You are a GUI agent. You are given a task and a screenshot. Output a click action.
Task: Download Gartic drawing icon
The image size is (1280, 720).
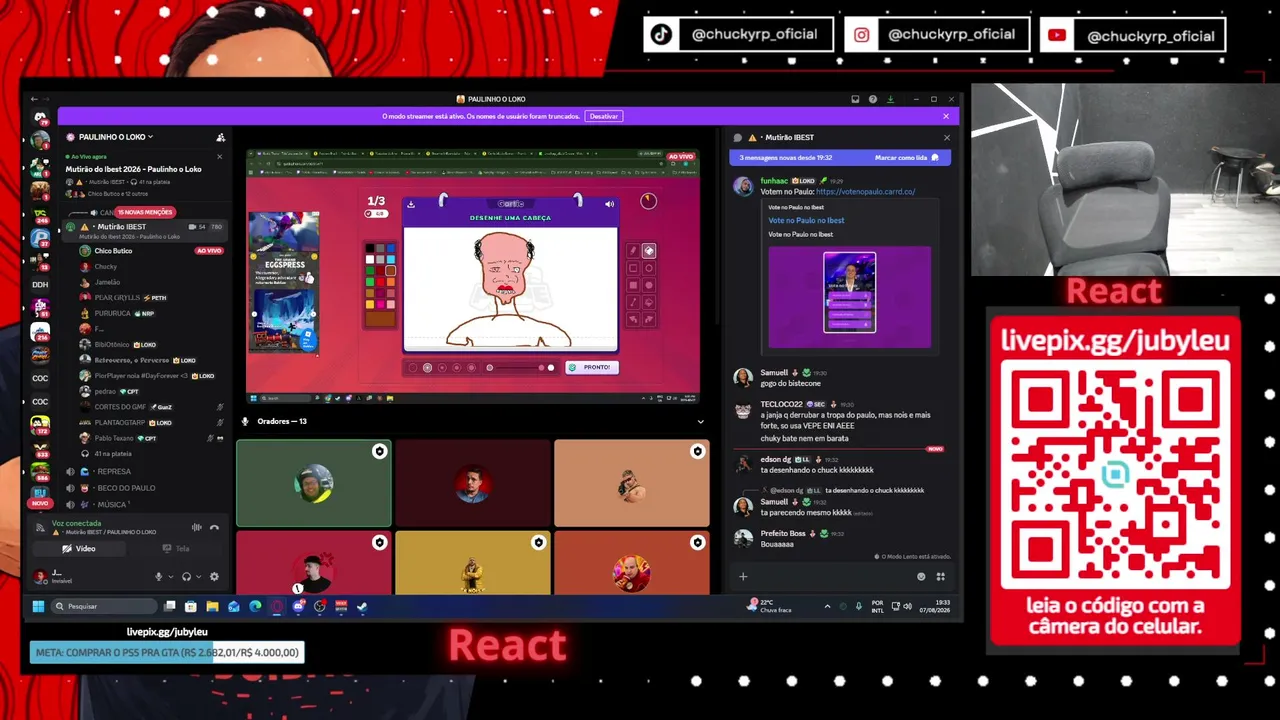click(x=411, y=204)
